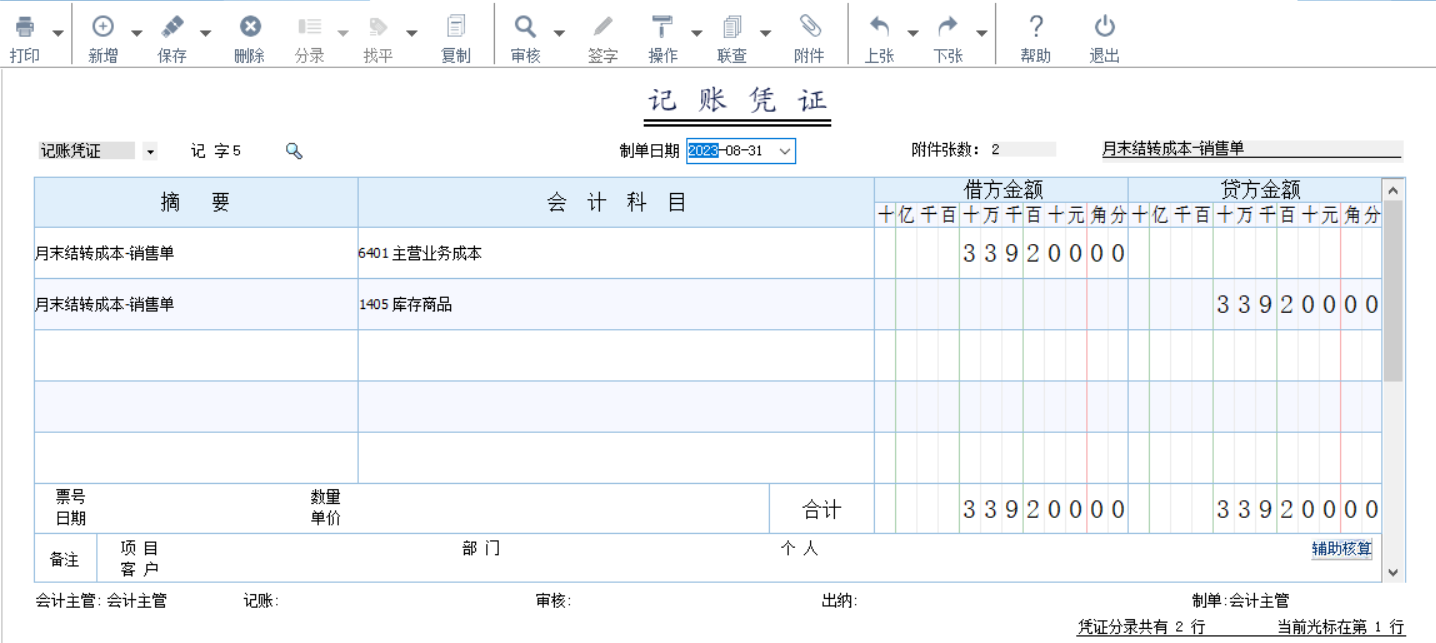
Task: Click the New (新增) voucher icon
Action: (x=103, y=28)
